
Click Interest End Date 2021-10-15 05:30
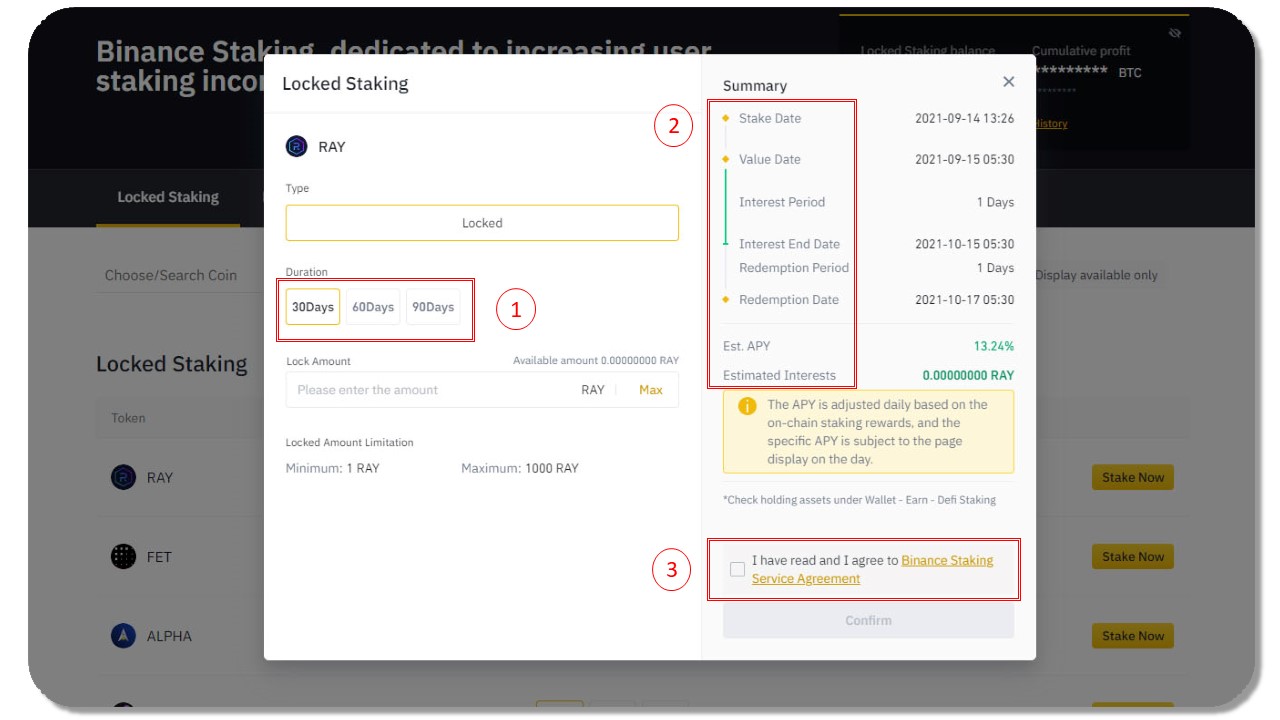pyautogui.click(x=965, y=244)
